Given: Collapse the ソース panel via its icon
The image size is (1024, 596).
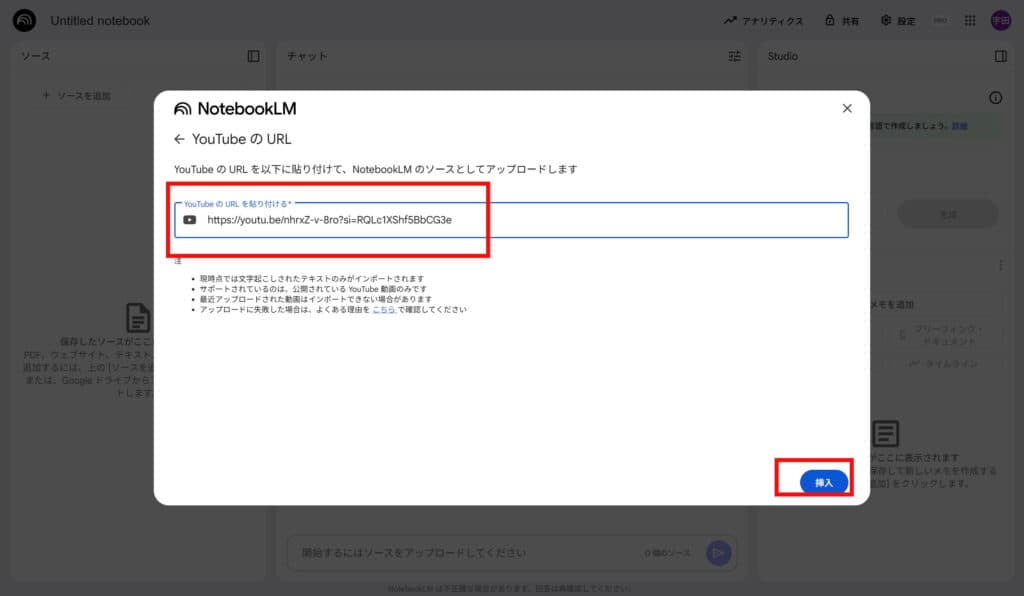Looking at the screenshot, I should [x=254, y=57].
